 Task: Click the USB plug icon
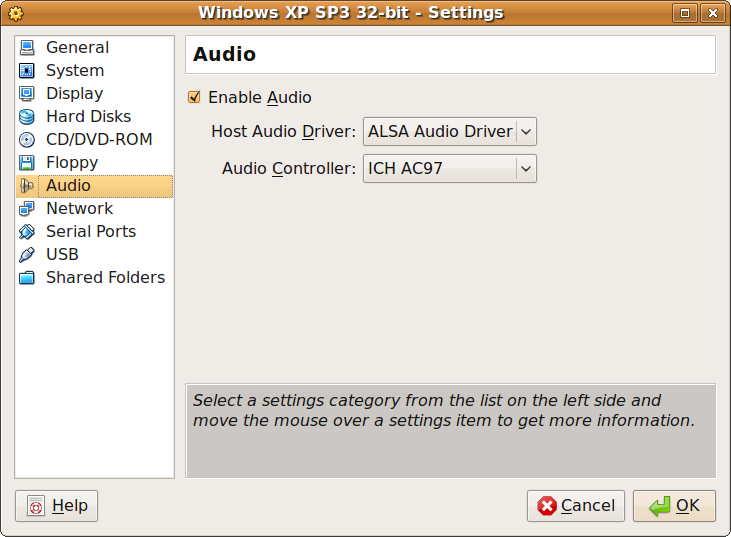tap(27, 255)
